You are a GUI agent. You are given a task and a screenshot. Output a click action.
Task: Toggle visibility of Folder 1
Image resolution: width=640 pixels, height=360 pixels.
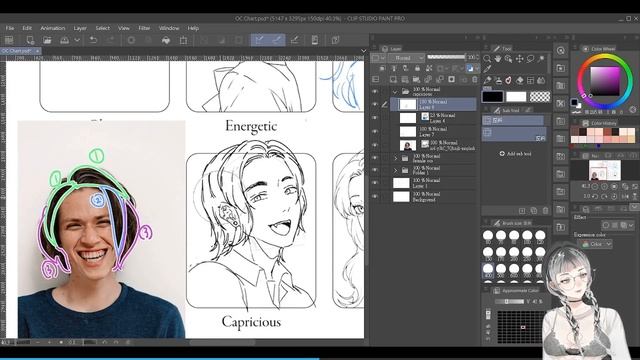[x=375, y=170]
